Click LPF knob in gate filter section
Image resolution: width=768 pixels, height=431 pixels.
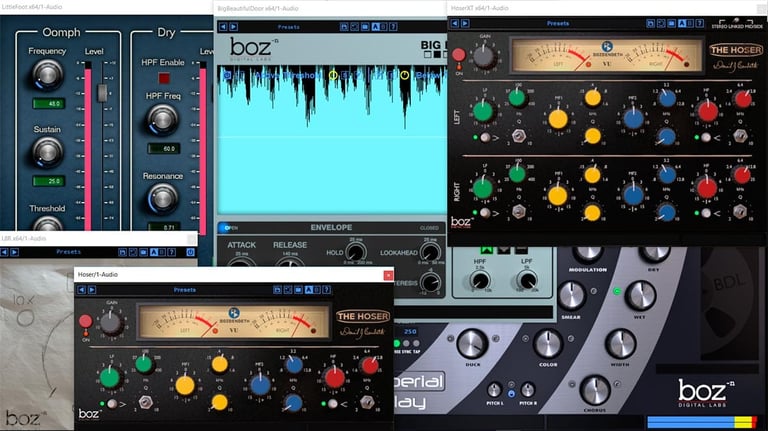coord(527,281)
